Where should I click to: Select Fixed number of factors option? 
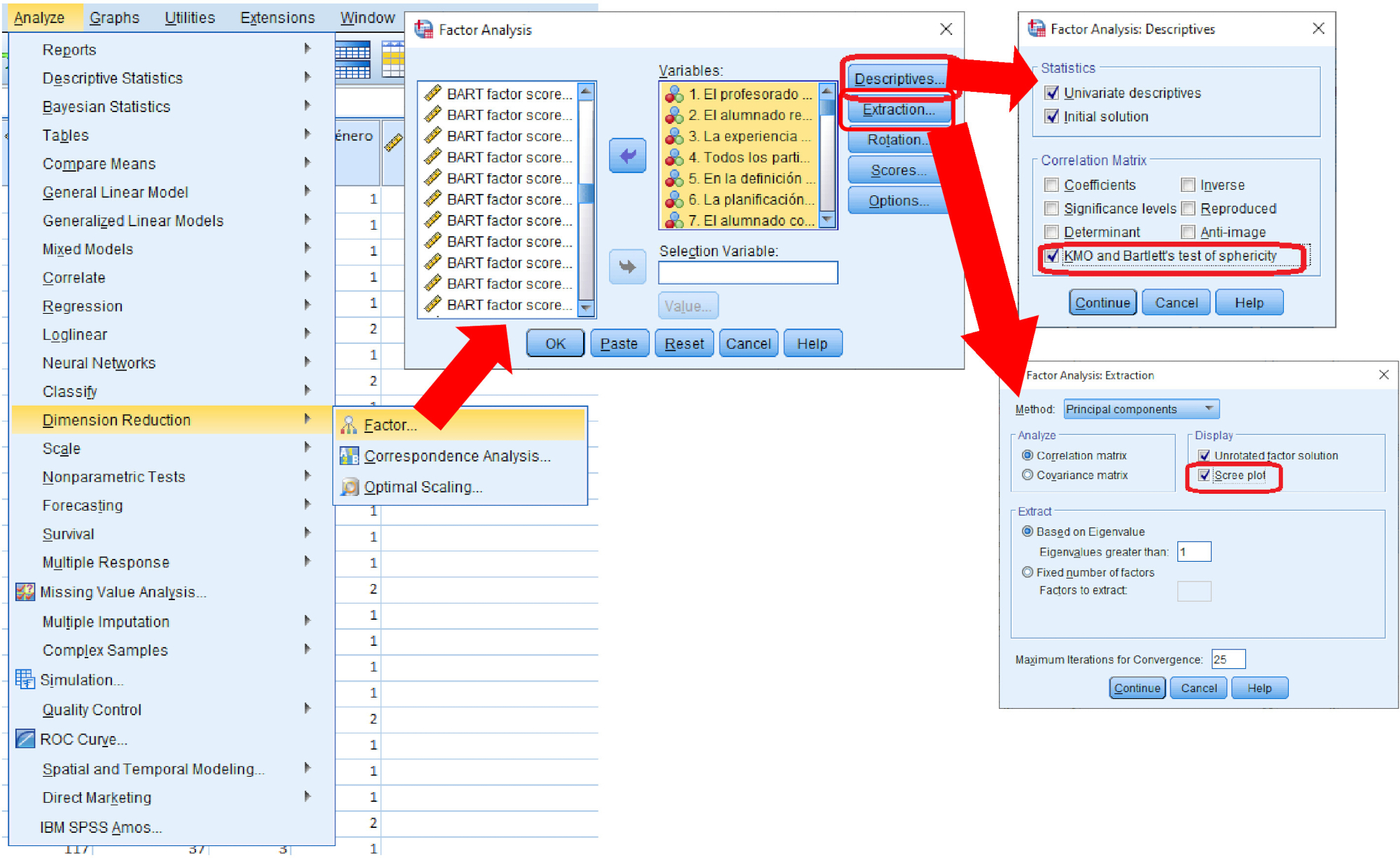pyautogui.click(x=1028, y=572)
